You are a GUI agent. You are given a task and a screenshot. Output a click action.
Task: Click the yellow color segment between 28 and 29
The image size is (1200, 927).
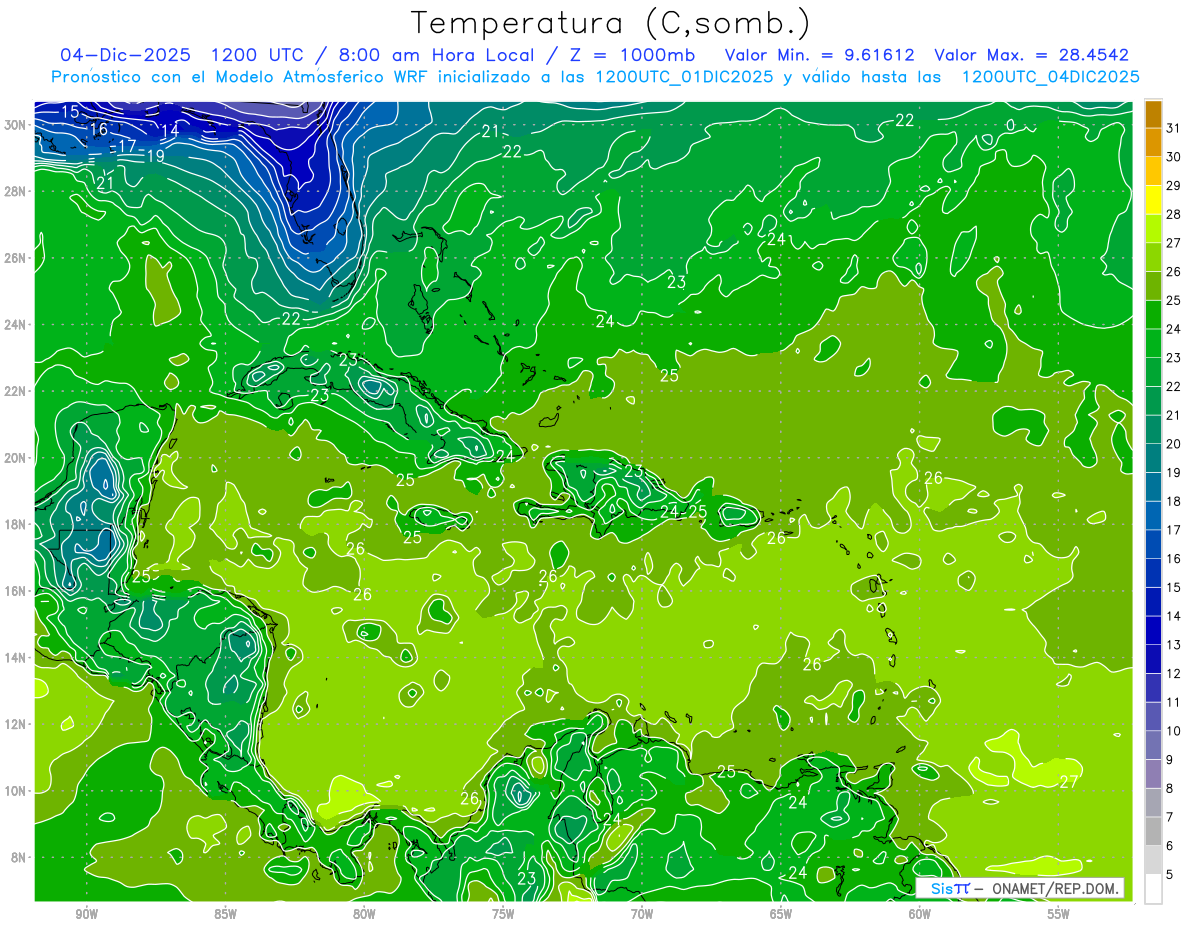(1153, 200)
